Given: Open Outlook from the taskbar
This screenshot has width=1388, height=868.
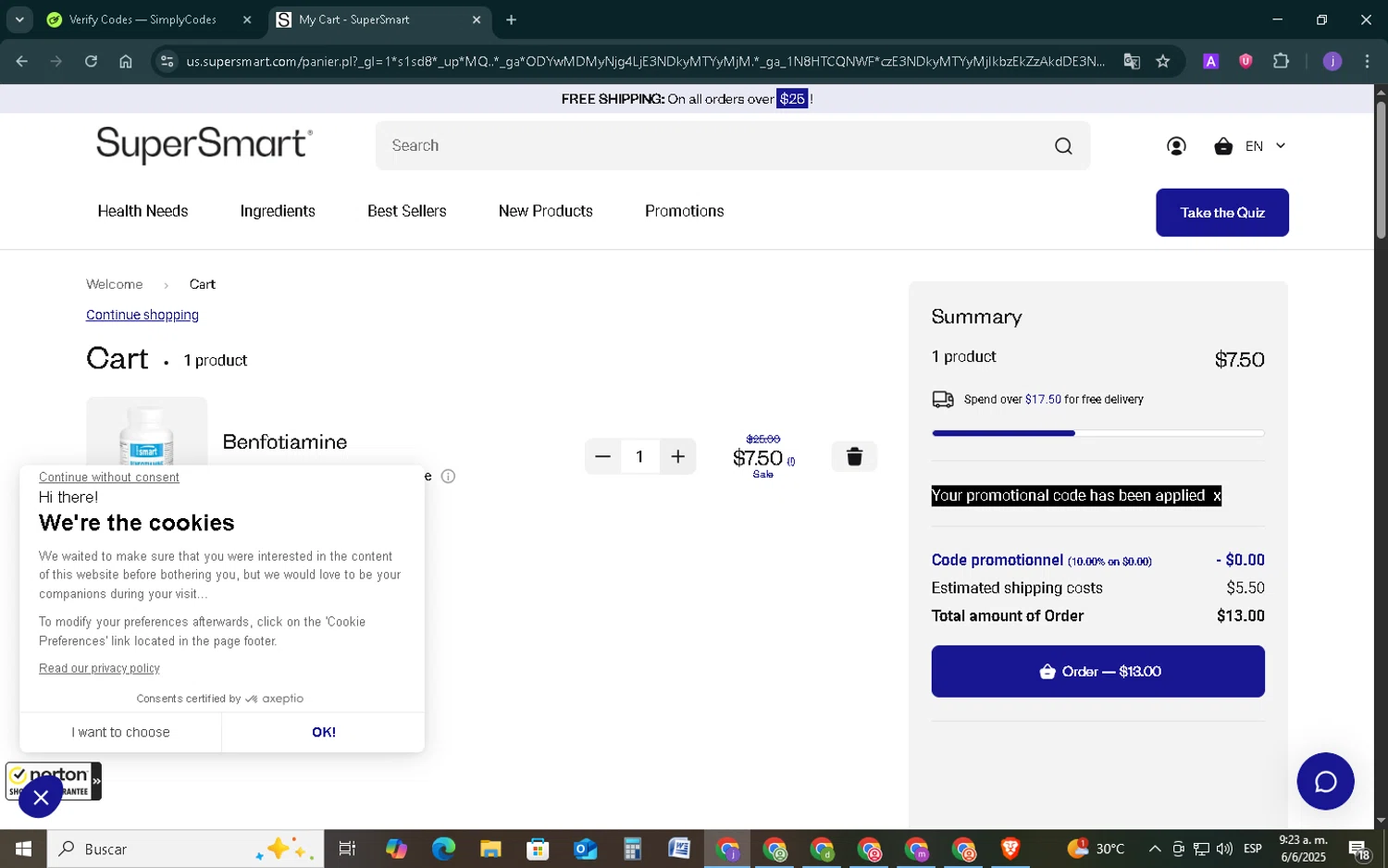Looking at the screenshot, I should [585, 849].
